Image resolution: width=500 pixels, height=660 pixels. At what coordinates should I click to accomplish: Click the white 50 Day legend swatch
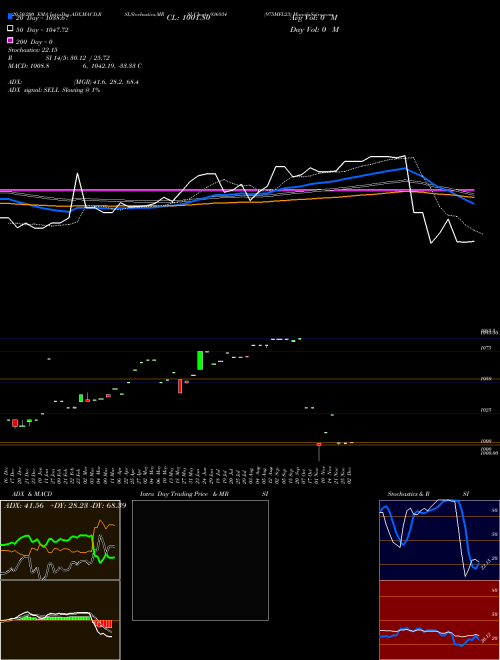10,29
